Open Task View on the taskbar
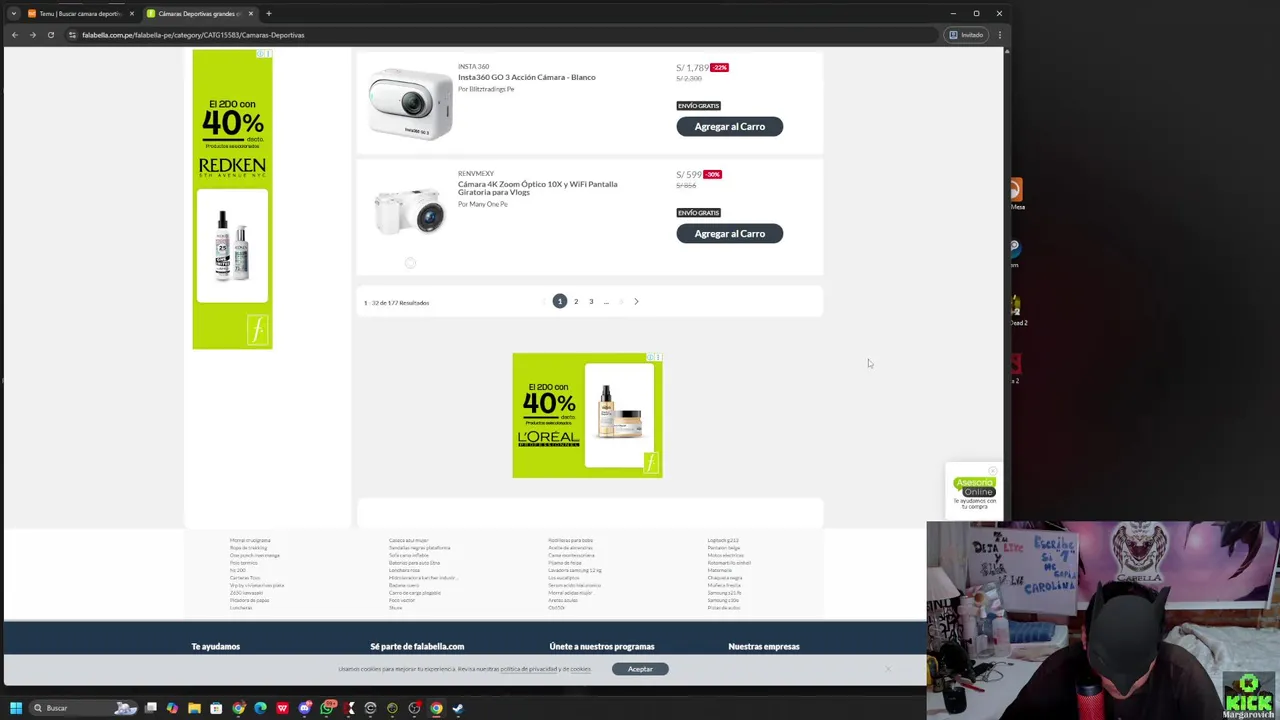Image resolution: width=1280 pixels, height=720 pixels. [151, 708]
